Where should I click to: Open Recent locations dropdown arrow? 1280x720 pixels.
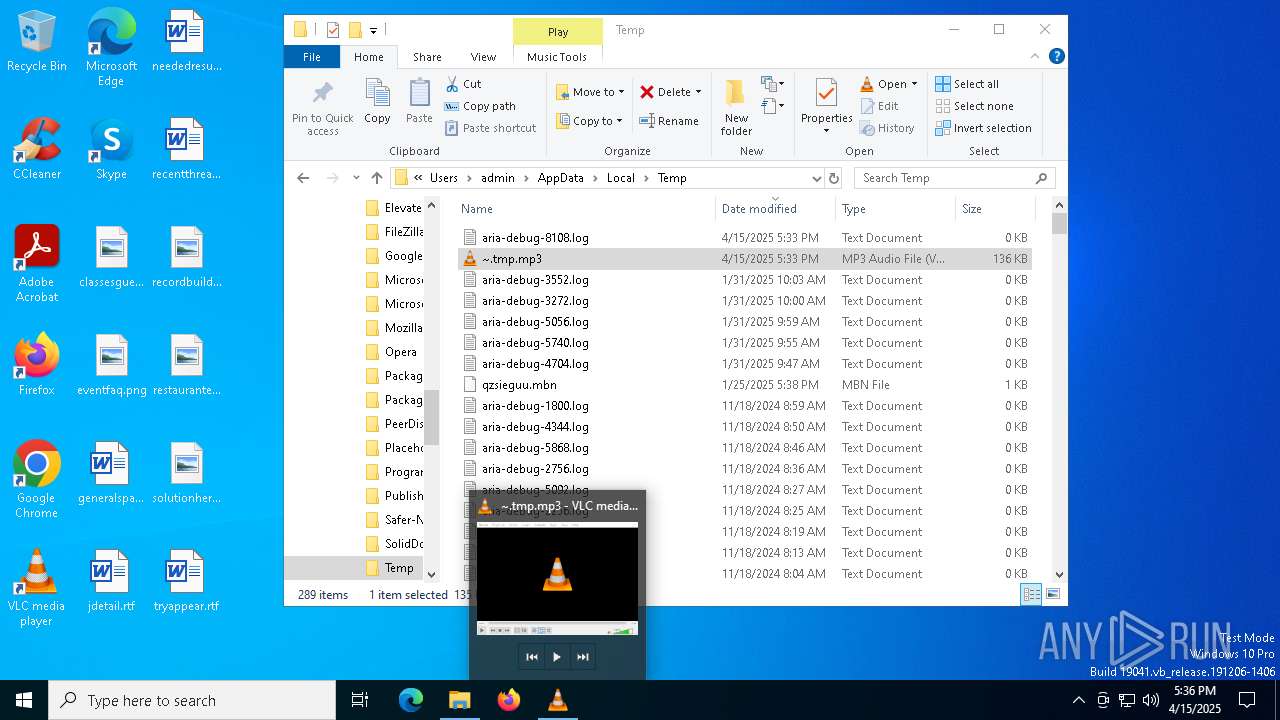click(356, 178)
